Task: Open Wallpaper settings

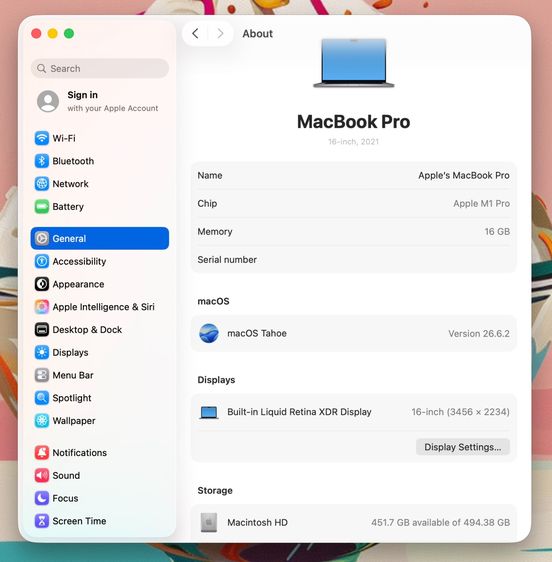Action: pos(100,421)
